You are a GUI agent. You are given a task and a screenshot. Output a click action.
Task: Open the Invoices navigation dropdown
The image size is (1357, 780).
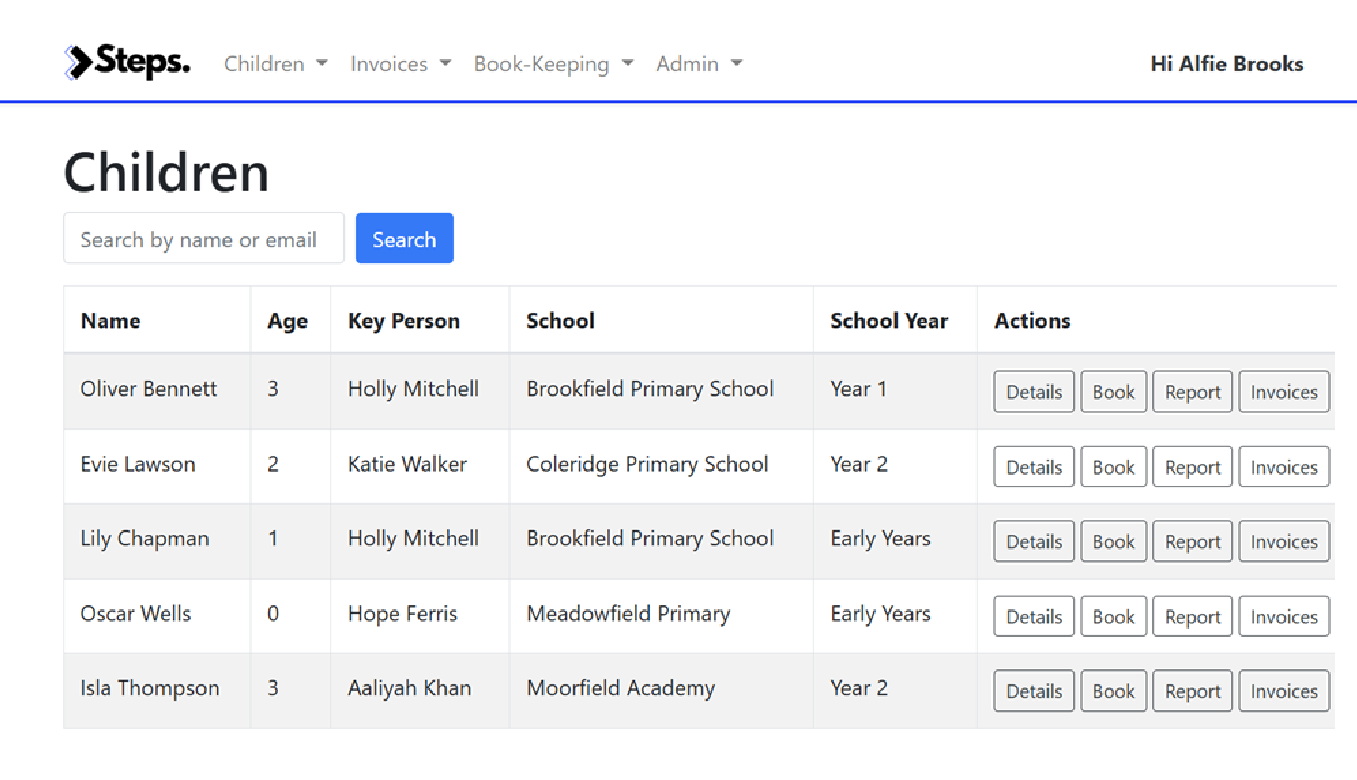pos(400,64)
